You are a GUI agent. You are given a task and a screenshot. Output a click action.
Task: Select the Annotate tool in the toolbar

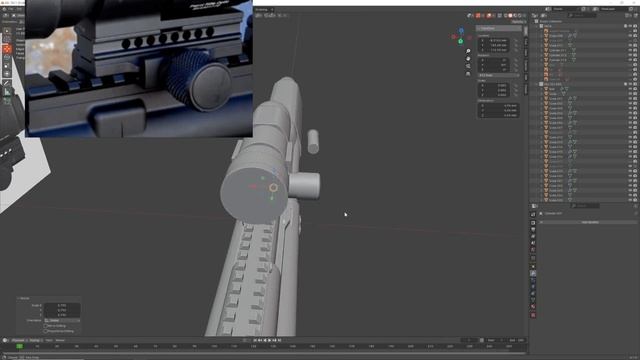(x=7, y=83)
